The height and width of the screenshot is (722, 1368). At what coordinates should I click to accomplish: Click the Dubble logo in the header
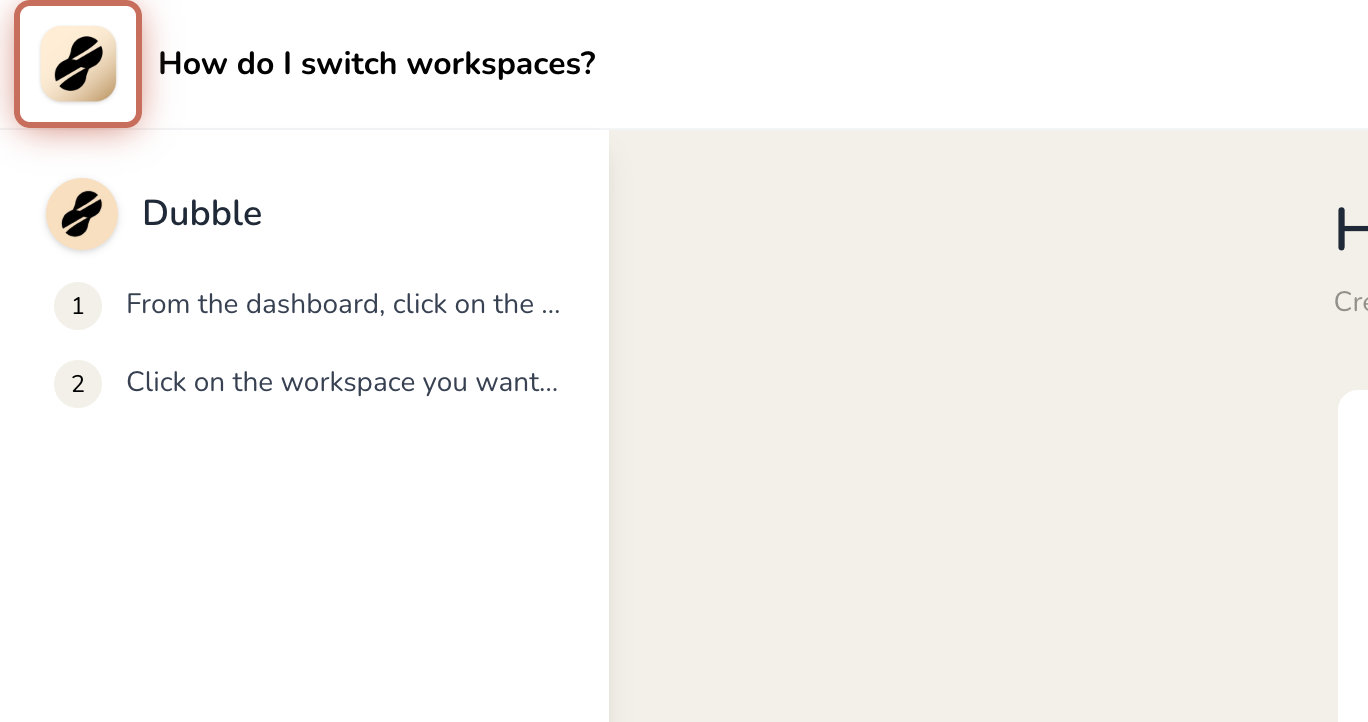[x=78, y=64]
